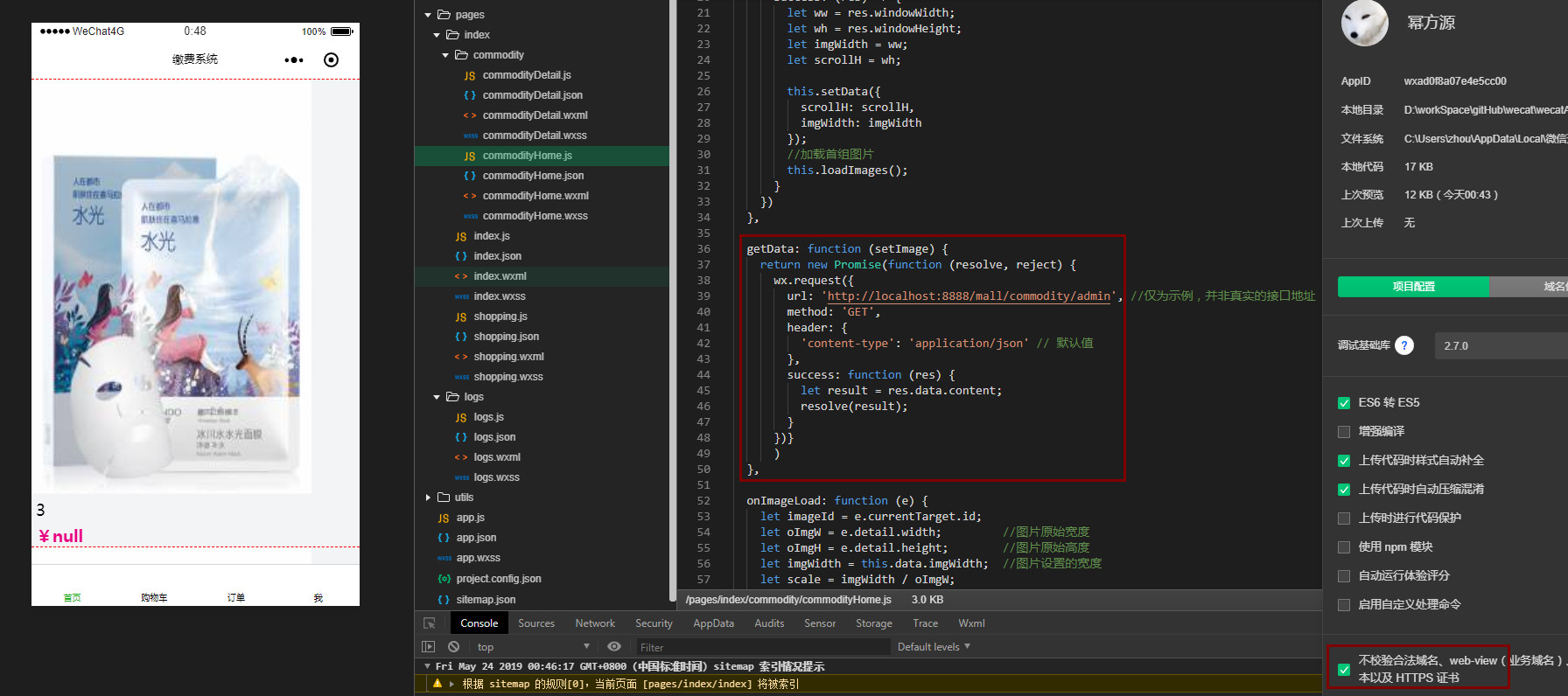Click the mini program circular close capsule icon
The width and height of the screenshot is (1568, 696).
pos(331,60)
